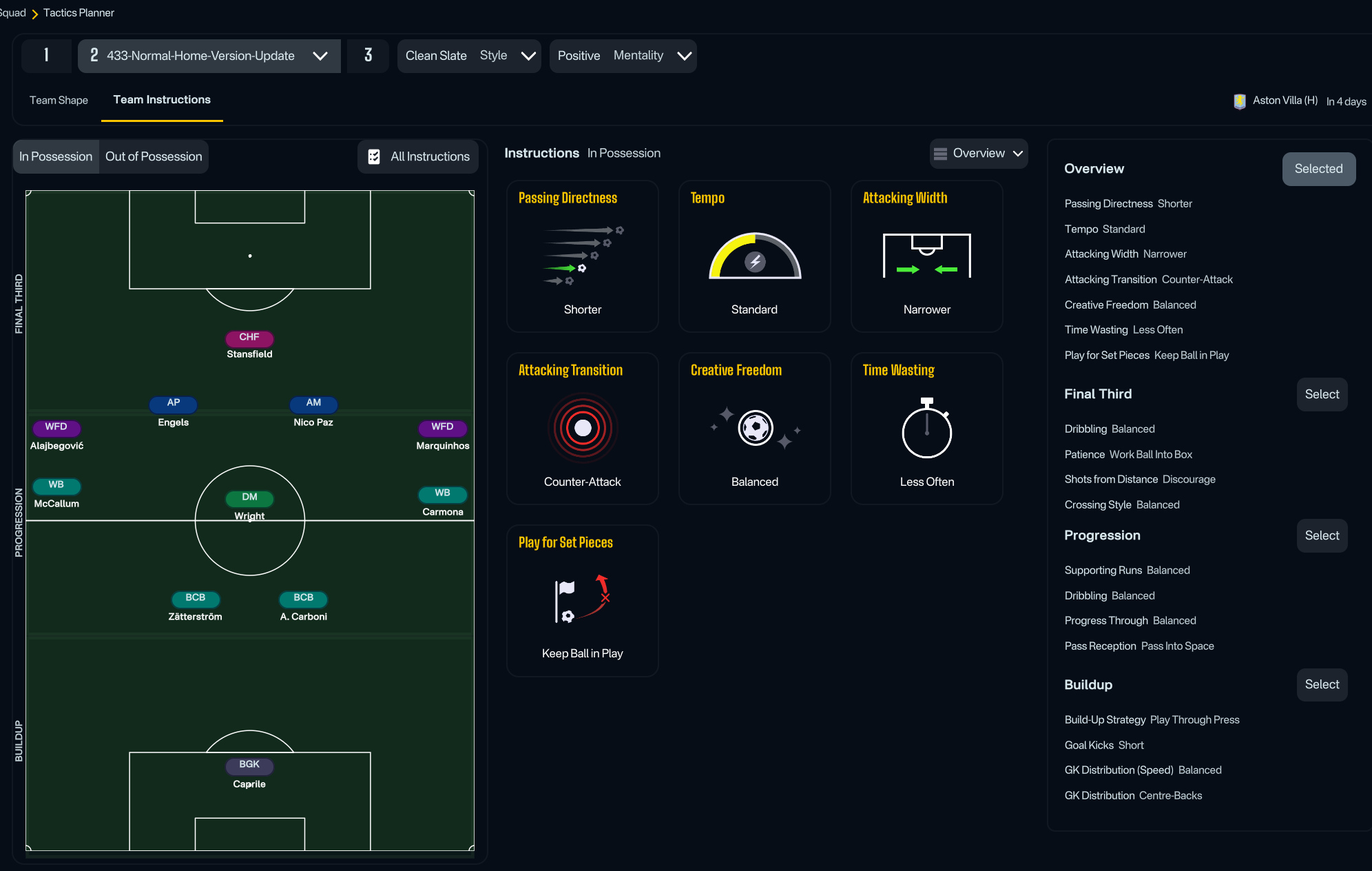Image resolution: width=1372 pixels, height=871 pixels.
Task: Open the Play for Set Pieces card
Action: point(583,601)
